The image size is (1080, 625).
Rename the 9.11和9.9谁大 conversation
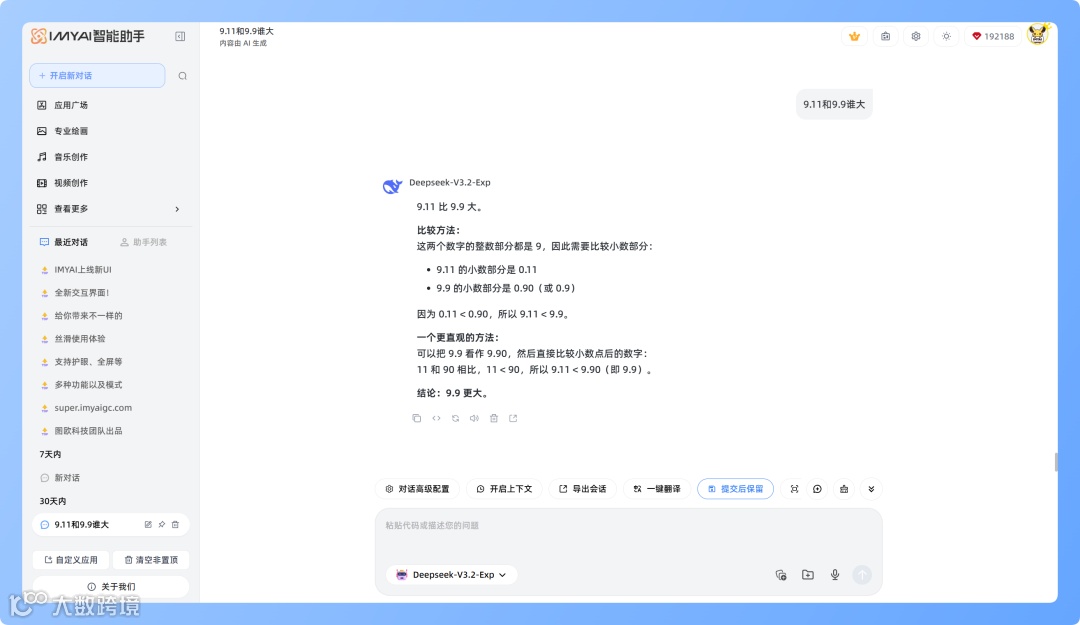coord(148,524)
